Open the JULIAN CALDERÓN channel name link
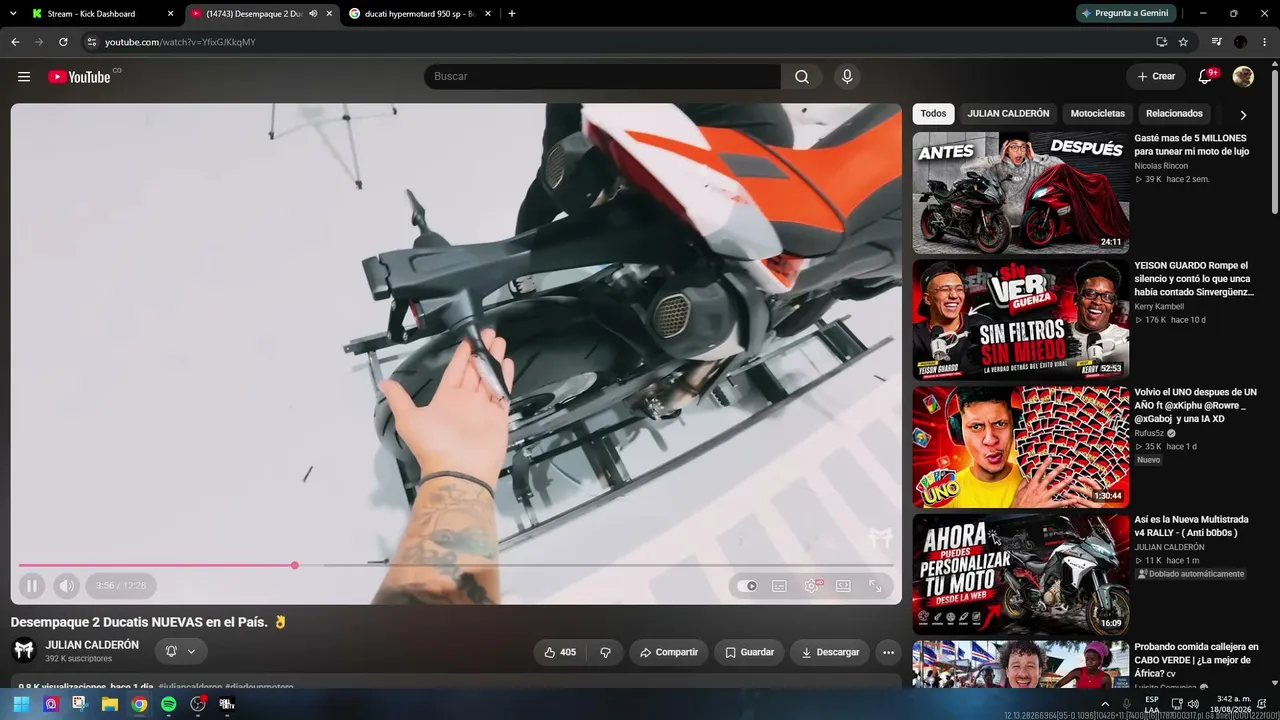This screenshot has width=1280, height=720. [92, 645]
